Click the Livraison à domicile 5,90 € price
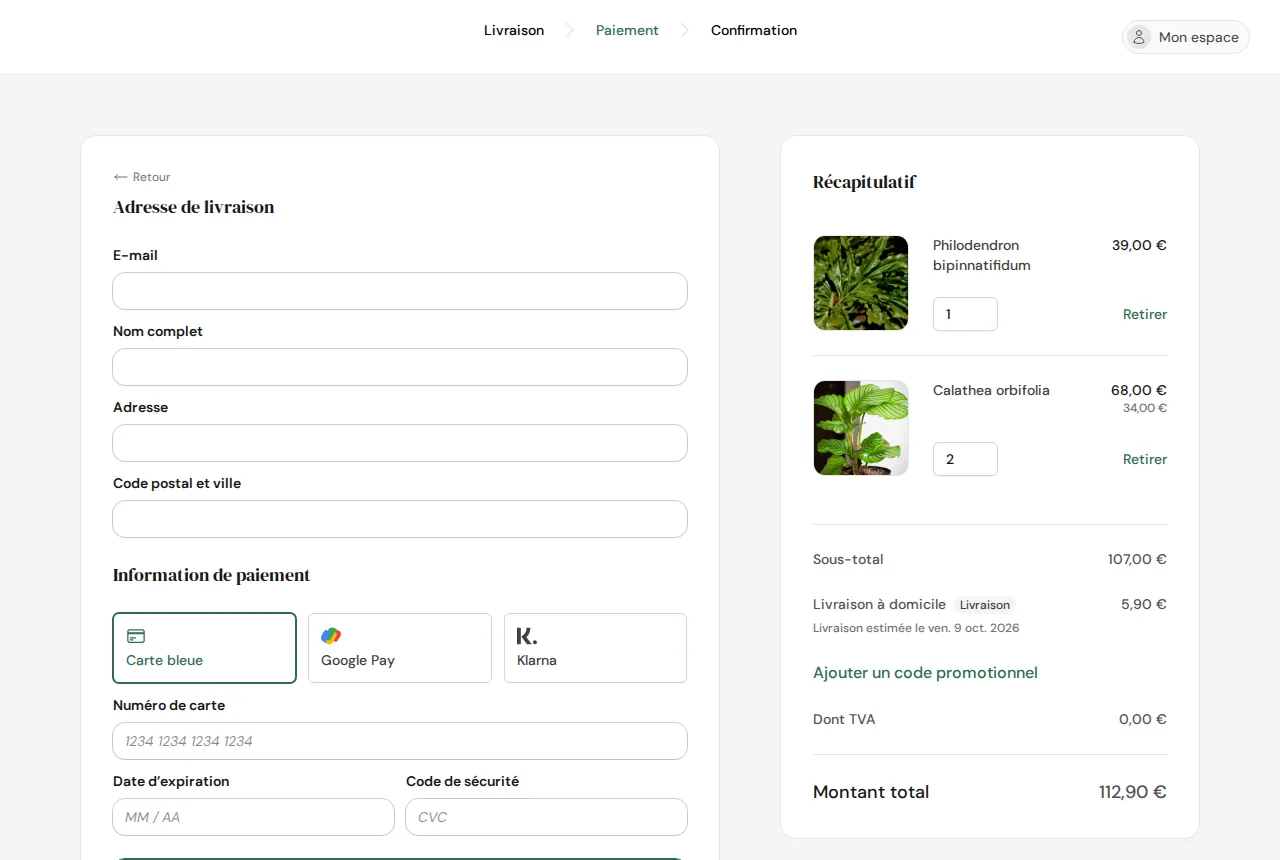 coord(1144,605)
